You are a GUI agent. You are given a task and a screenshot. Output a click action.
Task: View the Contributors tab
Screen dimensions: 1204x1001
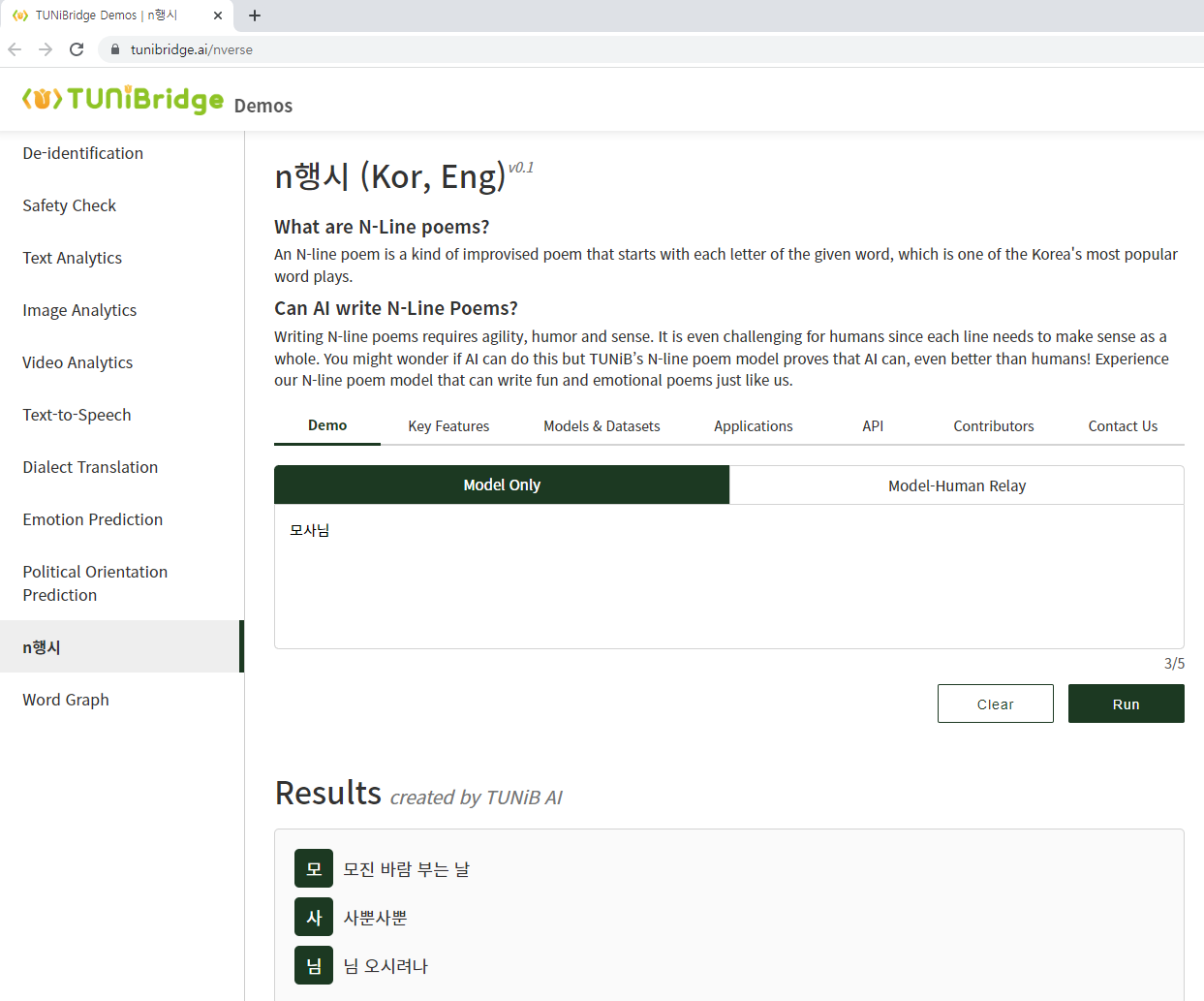[994, 426]
